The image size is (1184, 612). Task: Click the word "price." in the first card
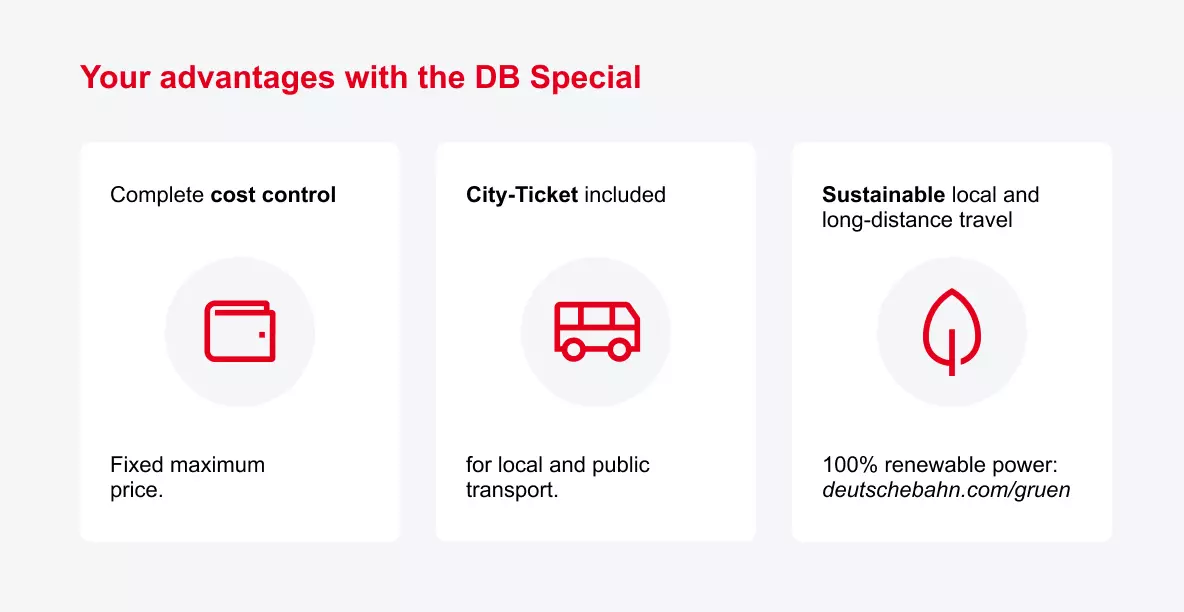point(136,491)
